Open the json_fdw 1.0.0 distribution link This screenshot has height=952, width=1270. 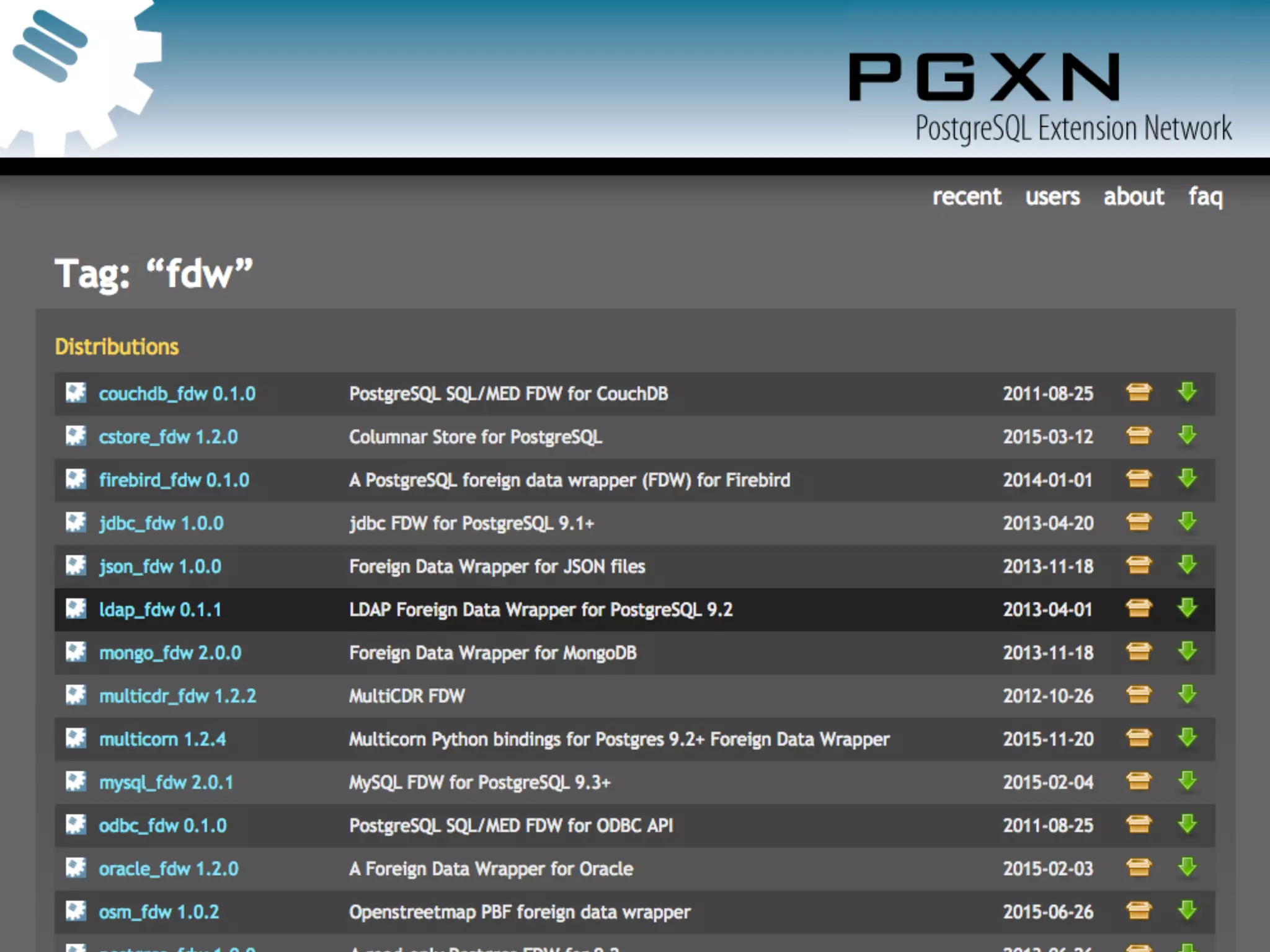[160, 566]
